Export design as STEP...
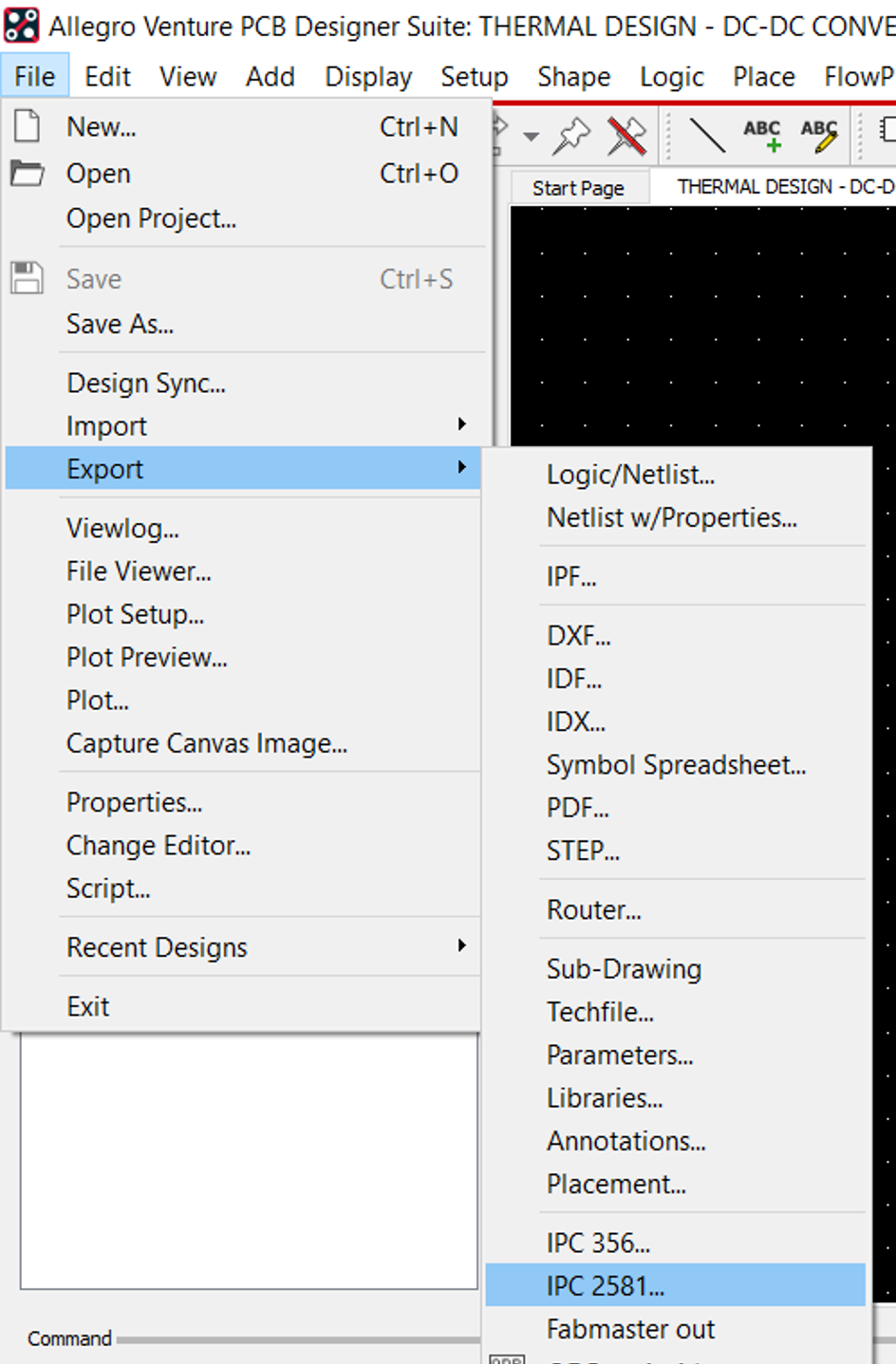Screen dimensions: 896x1365 (583, 851)
